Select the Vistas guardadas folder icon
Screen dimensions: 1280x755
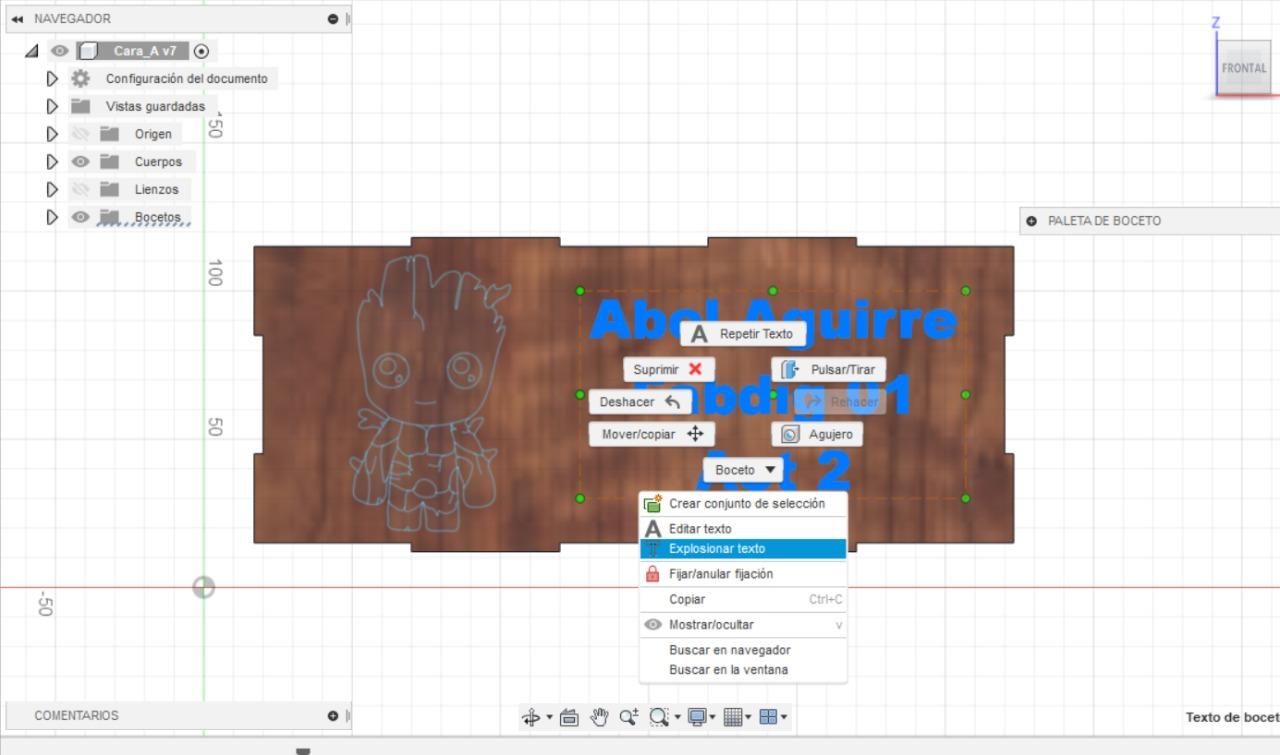pyautogui.click(x=80, y=106)
